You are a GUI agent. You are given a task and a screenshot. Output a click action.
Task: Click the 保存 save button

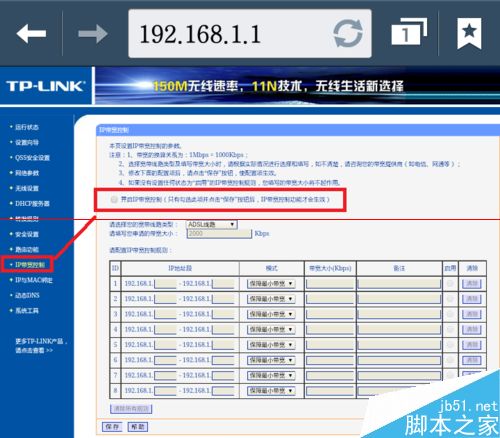112,427
